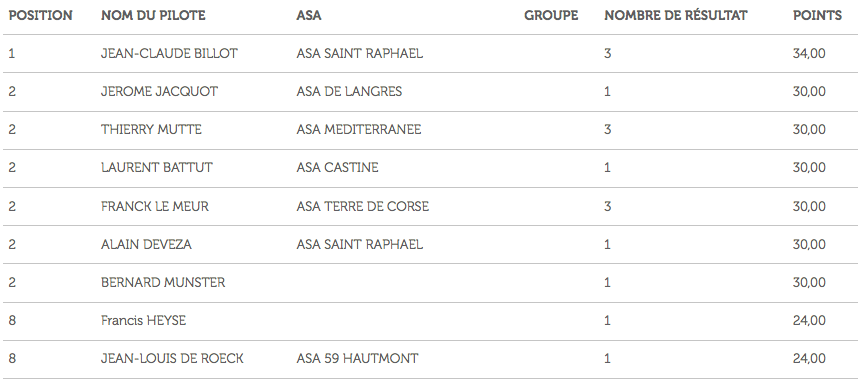Select pilot name JEAN-LOUIS DE ROECK

(x=172, y=359)
